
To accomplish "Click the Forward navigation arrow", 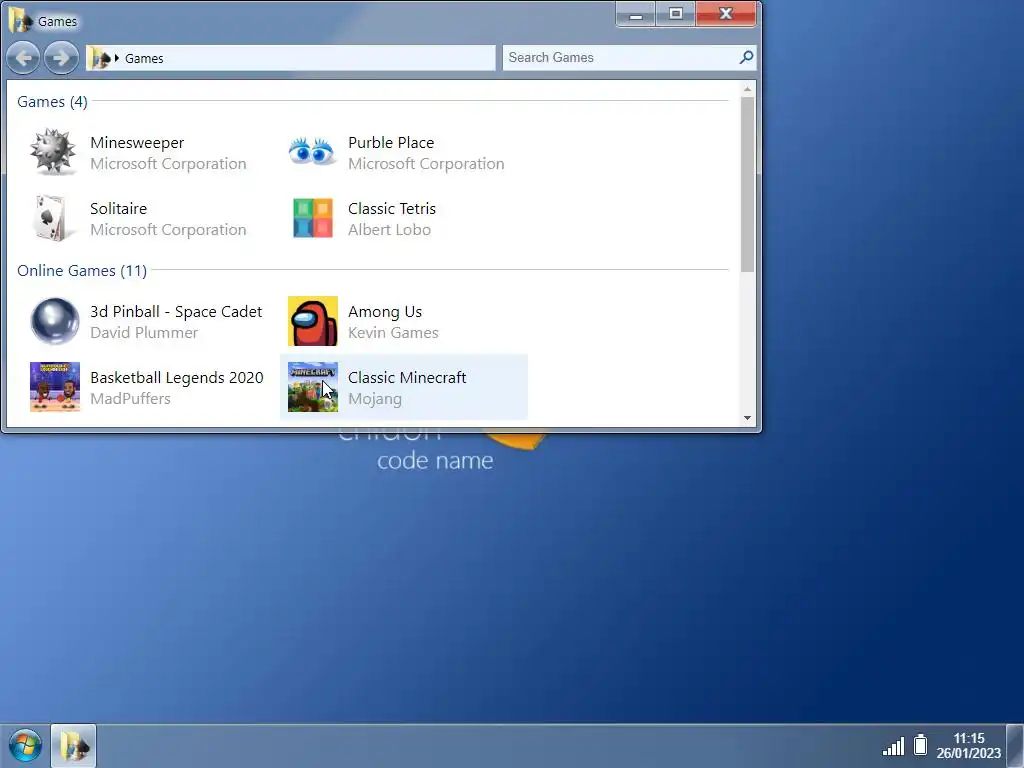I will click(x=61, y=58).
